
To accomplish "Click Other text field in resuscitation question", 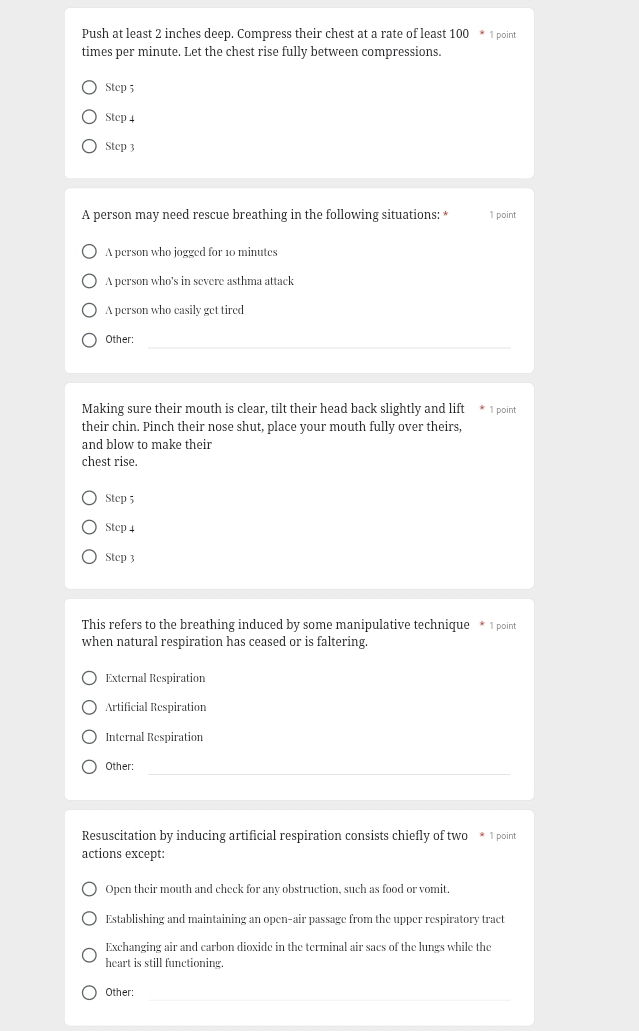I will [x=329, y=992].
